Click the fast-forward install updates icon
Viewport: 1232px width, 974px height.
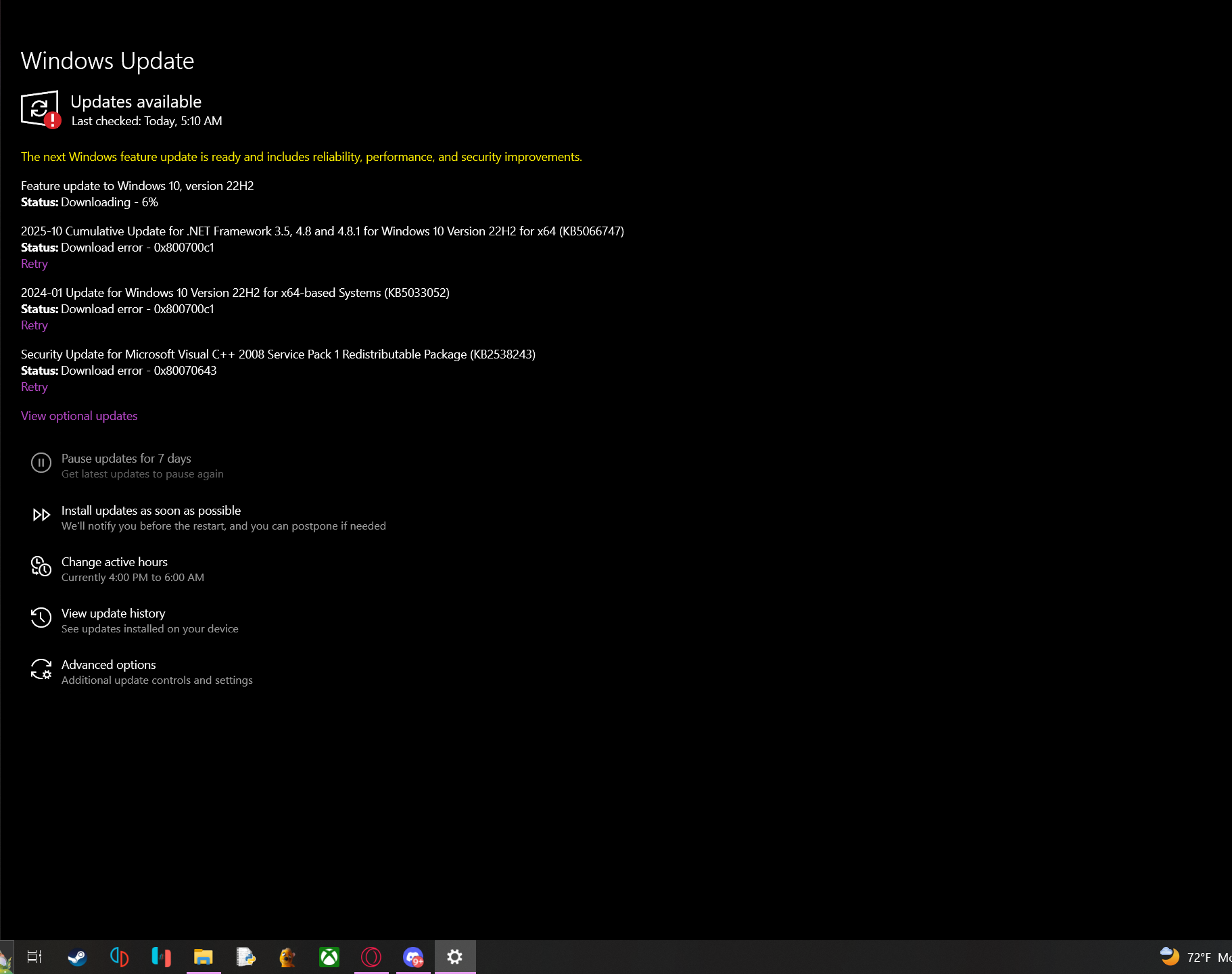coord(41,515)
